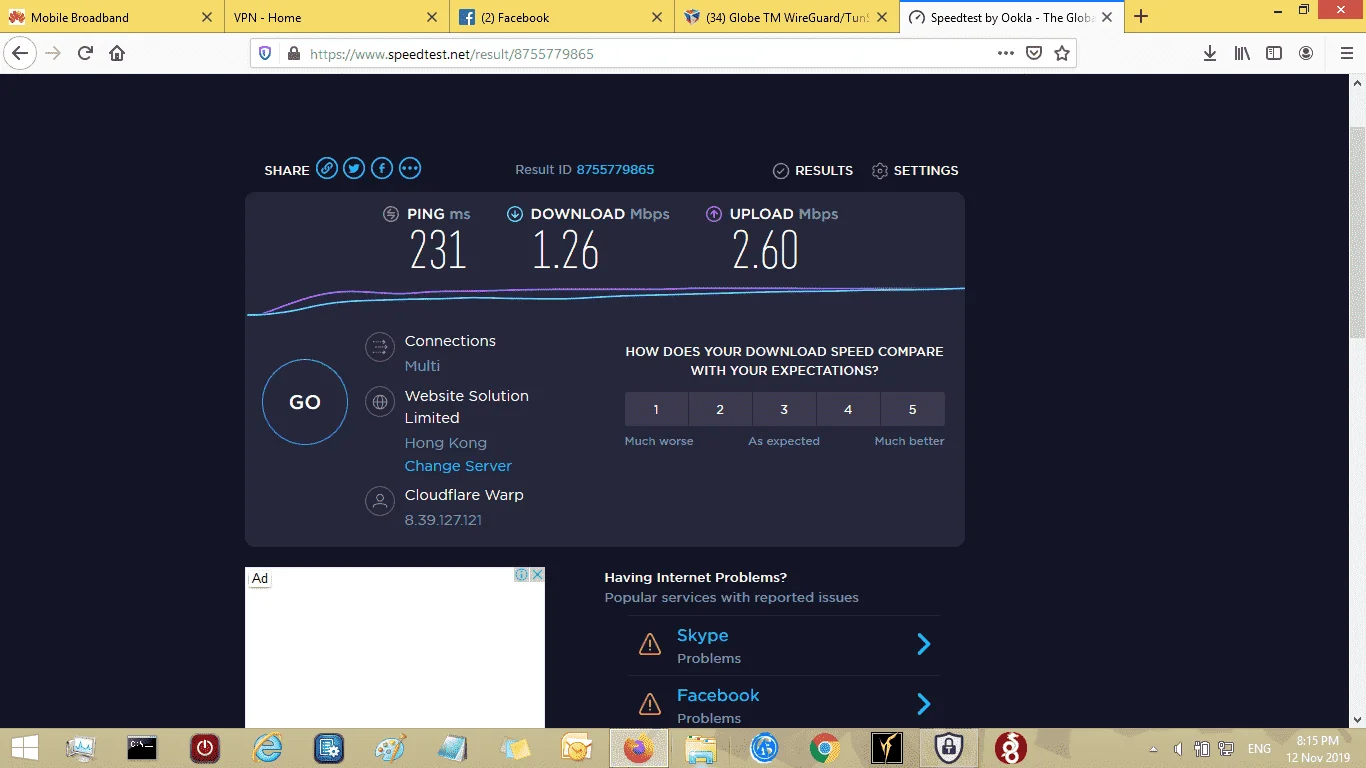The width and height of the screenshot is (1366, 768).
Task: Open the Windows Start menu
Action: click(x=24, y=748)
